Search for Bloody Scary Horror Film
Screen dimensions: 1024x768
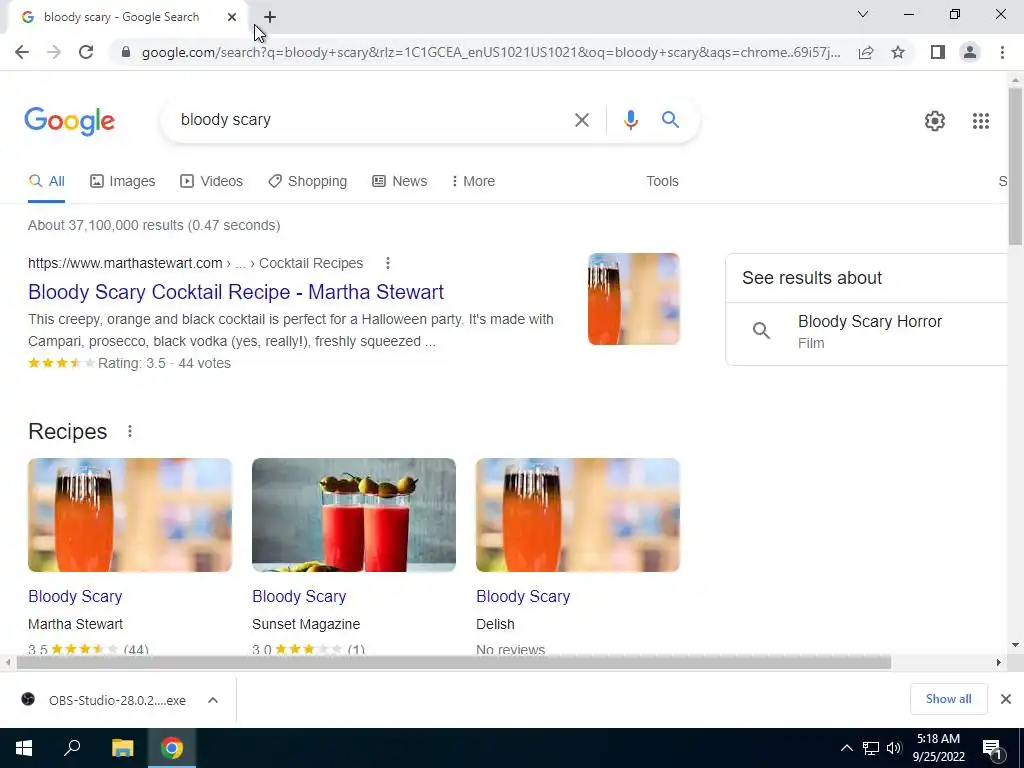pos(869,332)
